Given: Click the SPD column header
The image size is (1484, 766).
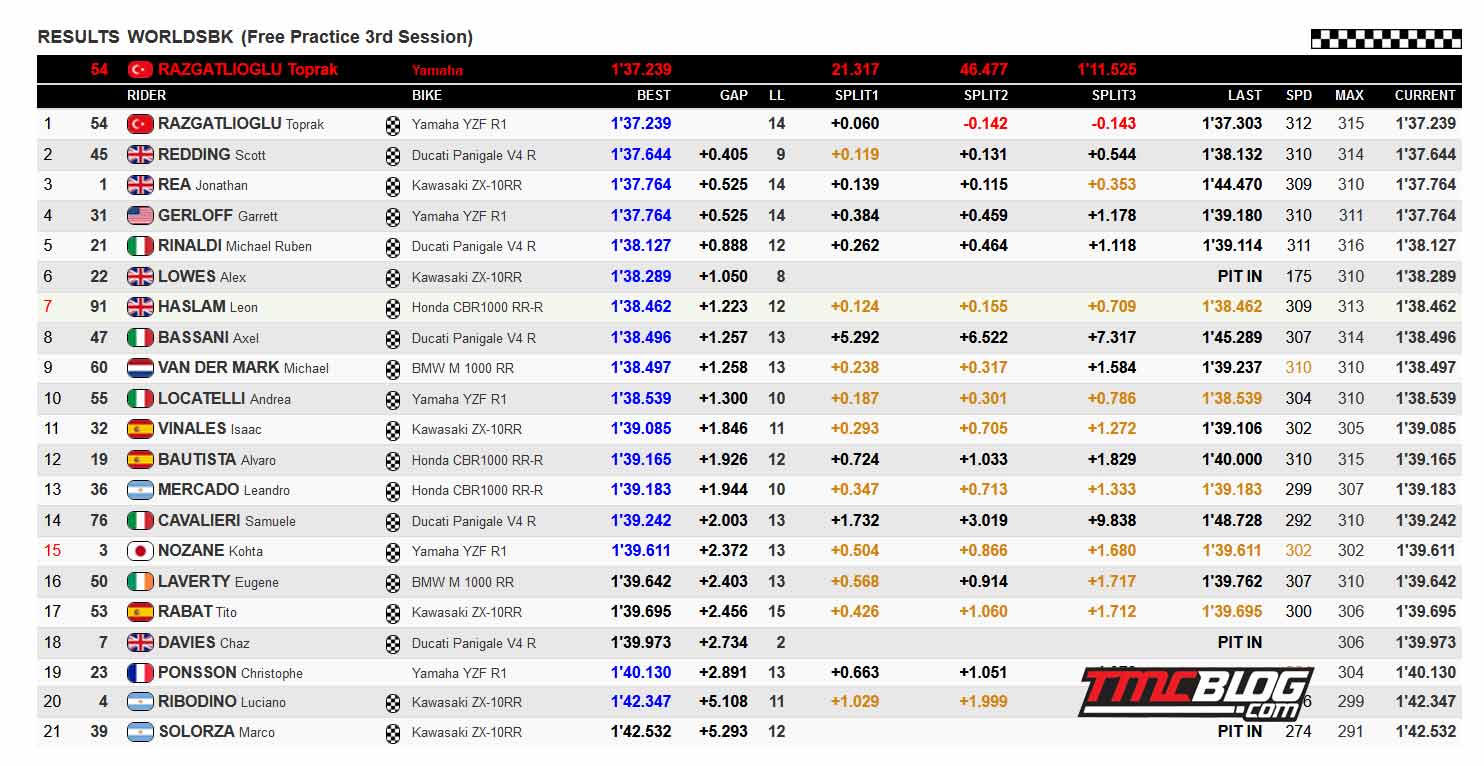Looking at the screenshot, I should 1299,96.
